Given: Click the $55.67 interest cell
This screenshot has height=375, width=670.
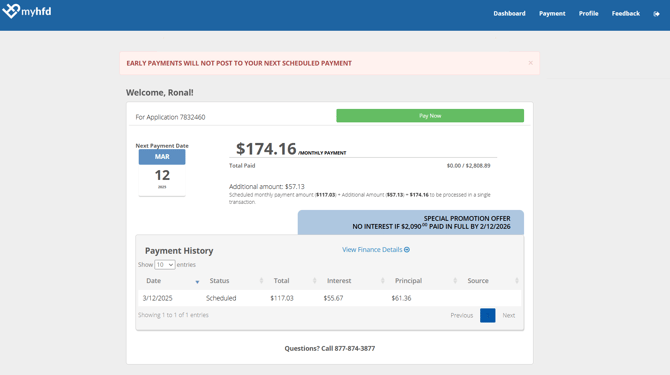Looking at the screenshot, I should tap(333, 298).
